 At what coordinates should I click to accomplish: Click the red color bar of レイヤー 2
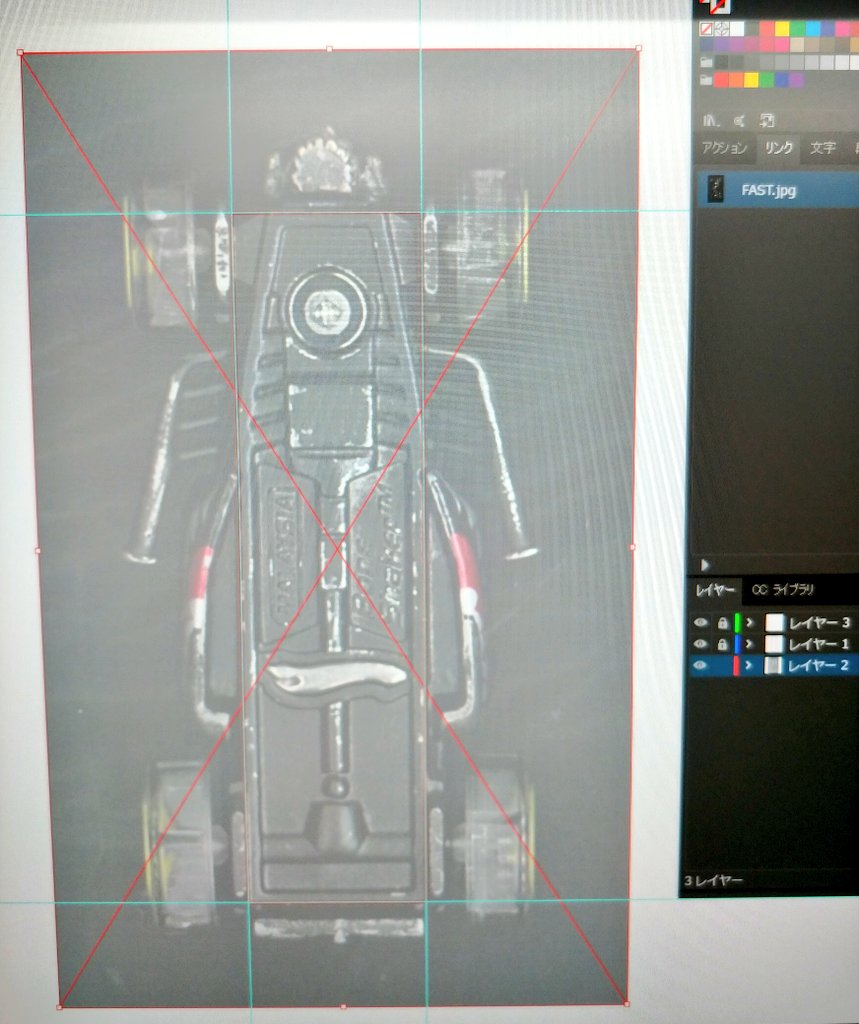pos(736,665)
